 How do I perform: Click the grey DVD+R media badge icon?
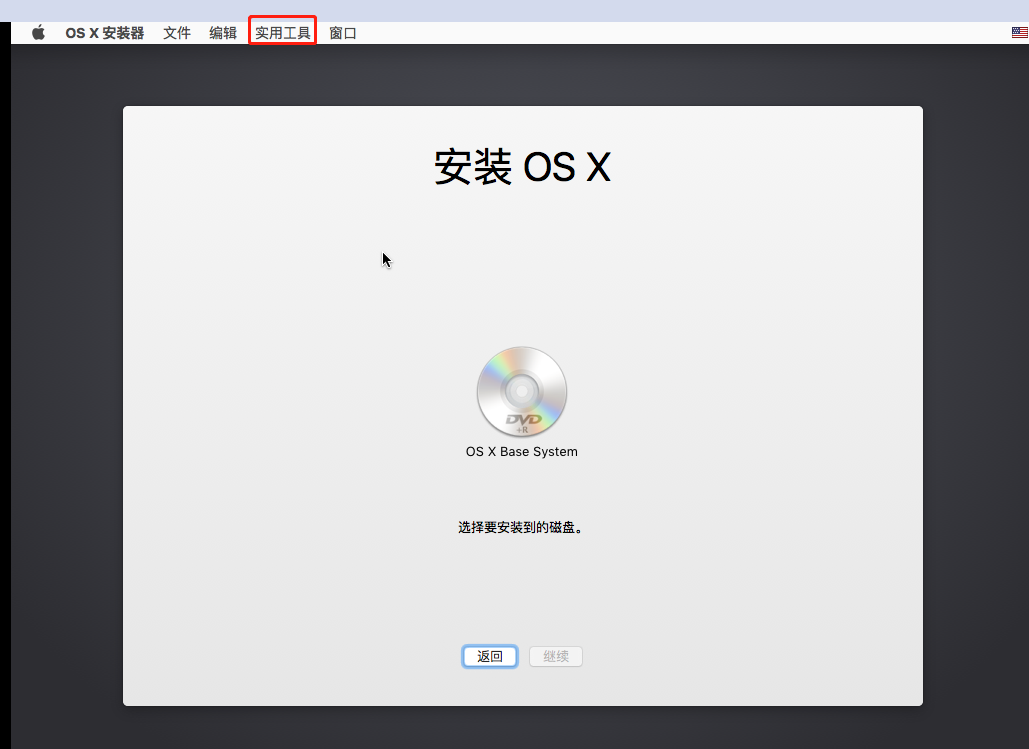point(522,423)
